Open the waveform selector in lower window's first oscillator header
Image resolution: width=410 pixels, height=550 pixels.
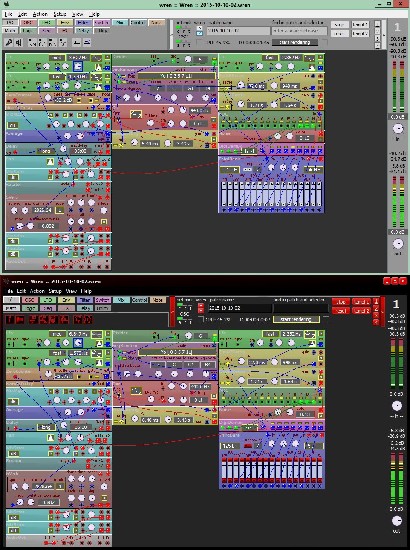97,334
